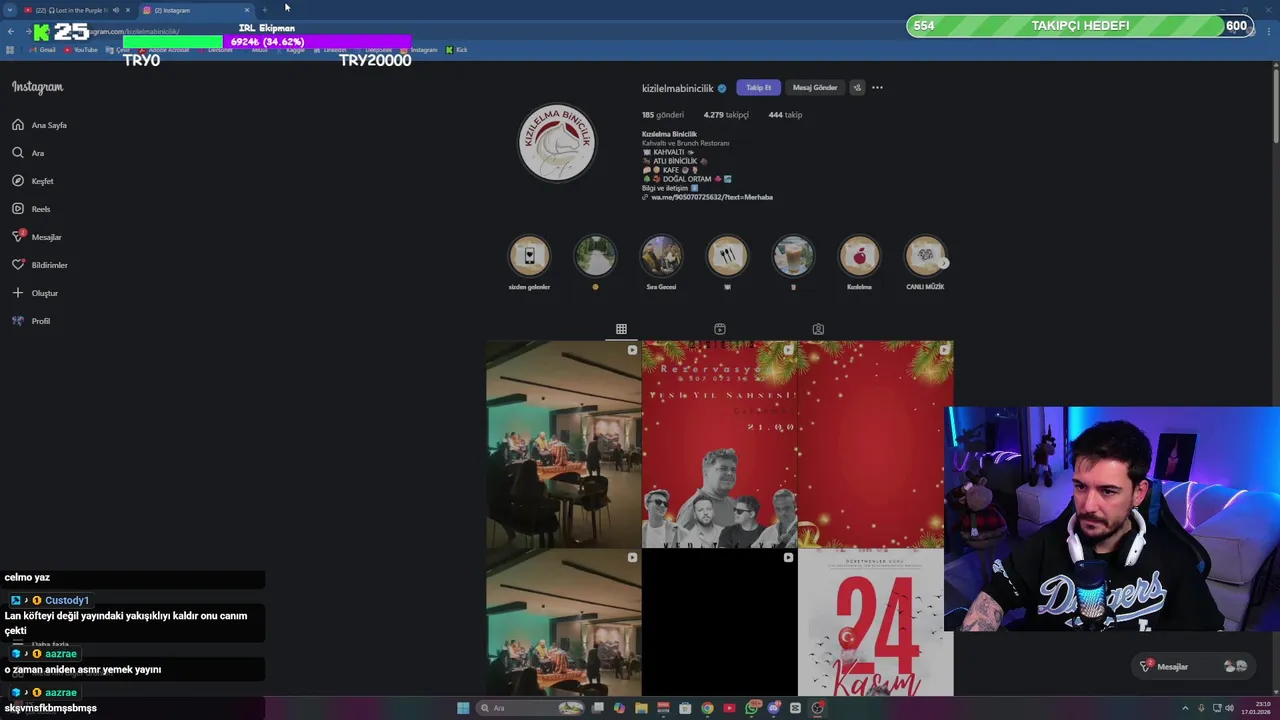Open Ana Sayfa home in Instagram sidebar
This screenshot has height=720, width=1280.
[x=40, y=125]
